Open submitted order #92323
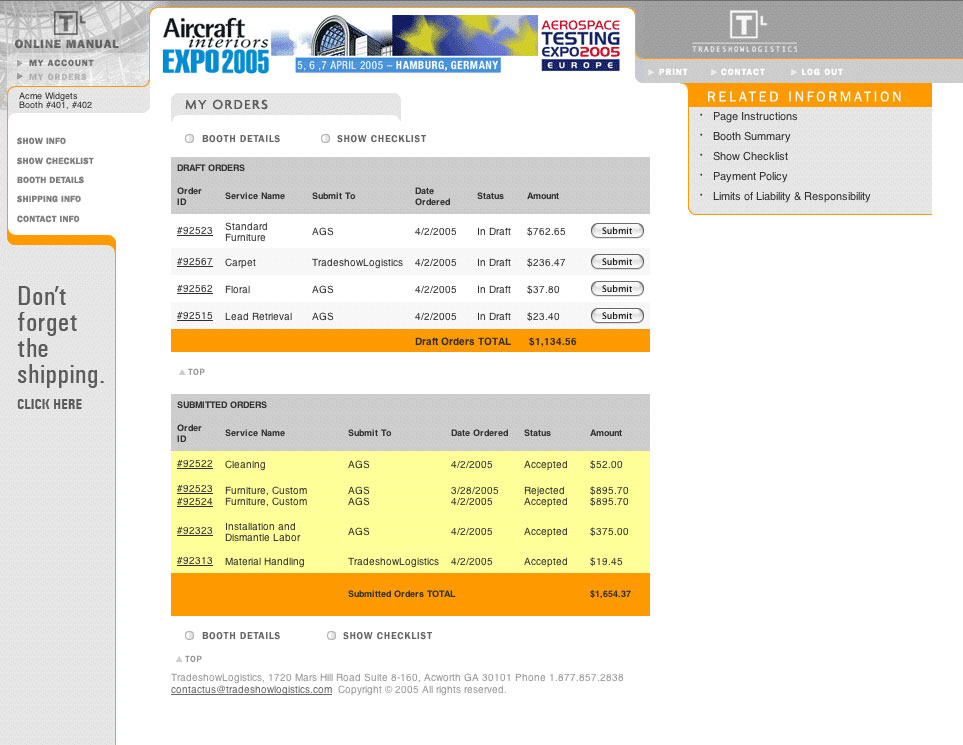 [x=195, y=531]
